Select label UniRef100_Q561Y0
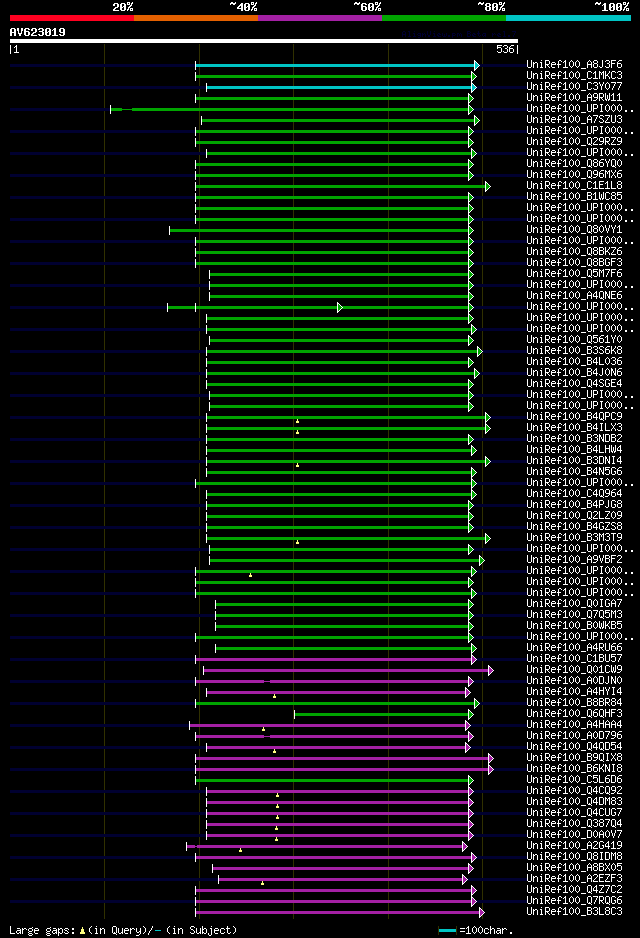 click(574, 339)
